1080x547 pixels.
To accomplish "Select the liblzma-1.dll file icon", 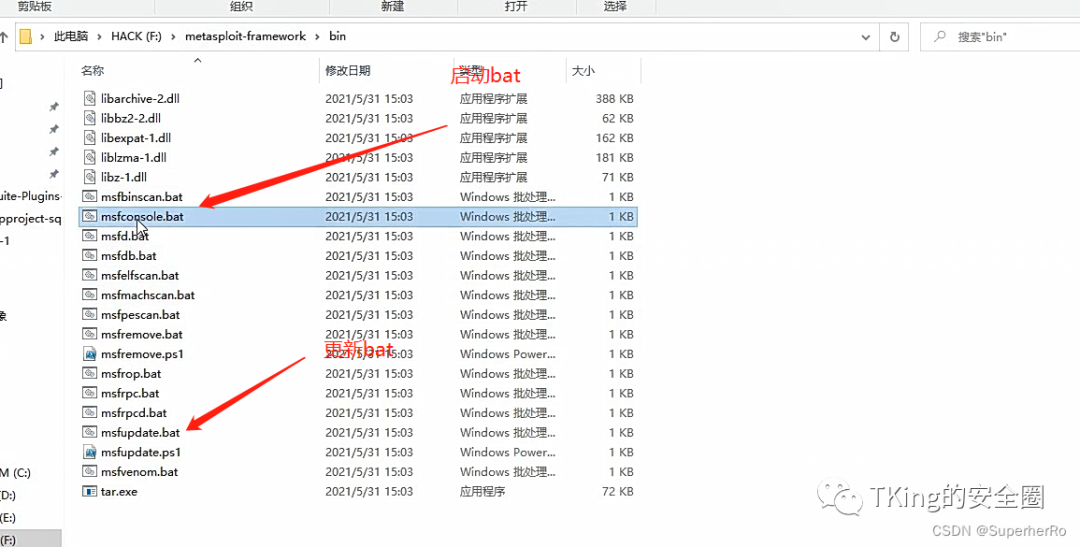I will (90, 158).
